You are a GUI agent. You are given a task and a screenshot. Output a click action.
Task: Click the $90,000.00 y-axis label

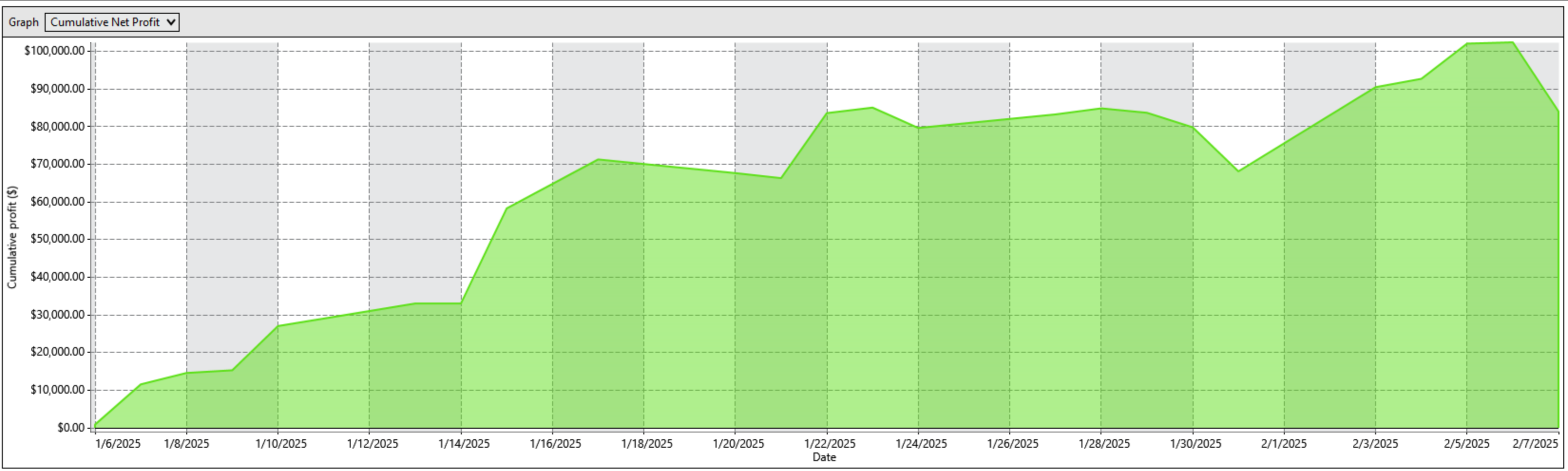point(57,89)
